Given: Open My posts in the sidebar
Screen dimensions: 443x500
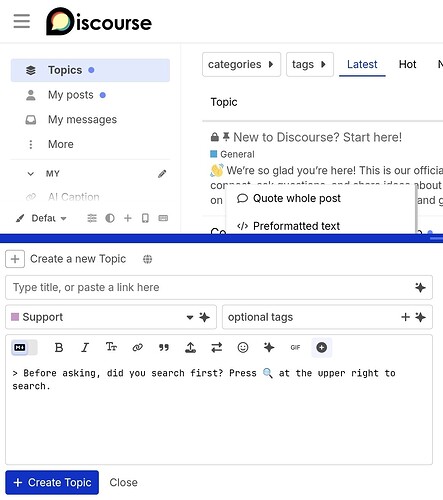Looking at the screenshot, I should point(90,95).
